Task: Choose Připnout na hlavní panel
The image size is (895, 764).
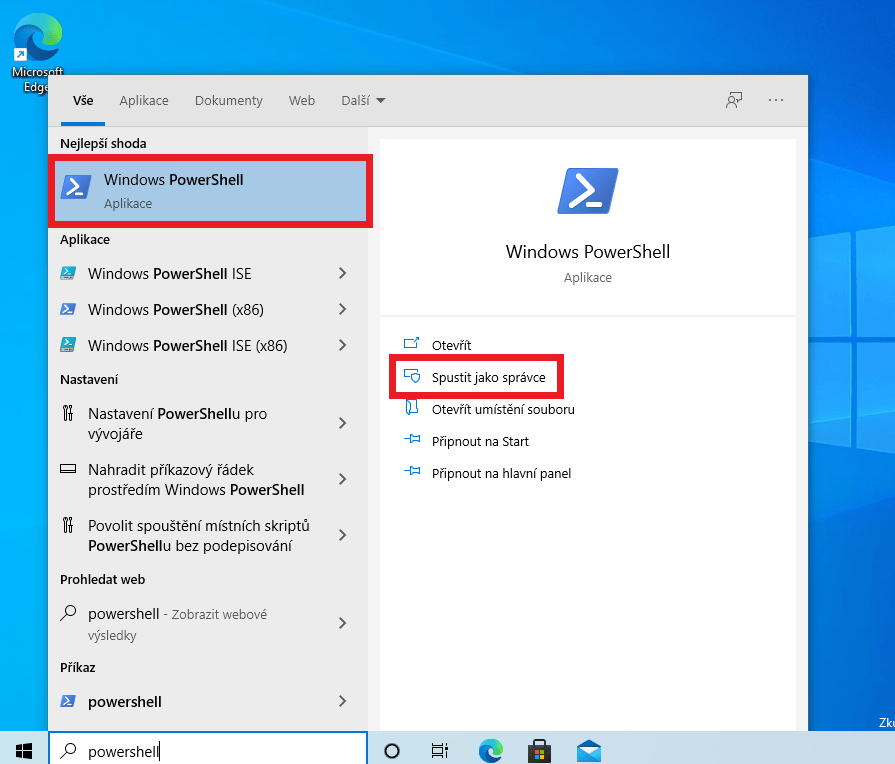Action: pyautogui.click(x=500, y=473)
